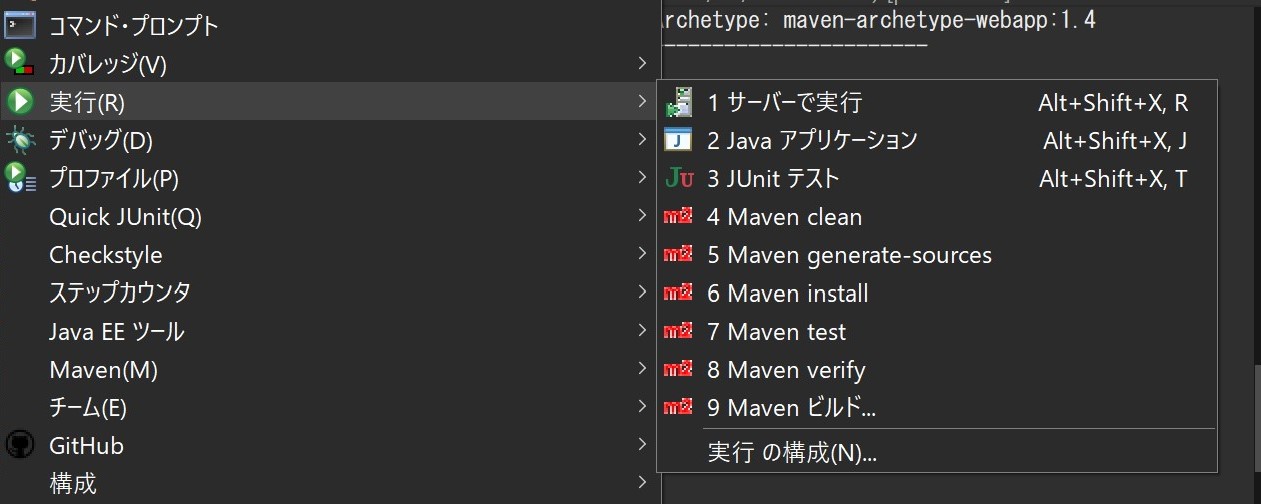Viewport: 1261px width, 504px height.
Task: Choose '3 JUnit テスト' from submenu
Action: point(937,179)
